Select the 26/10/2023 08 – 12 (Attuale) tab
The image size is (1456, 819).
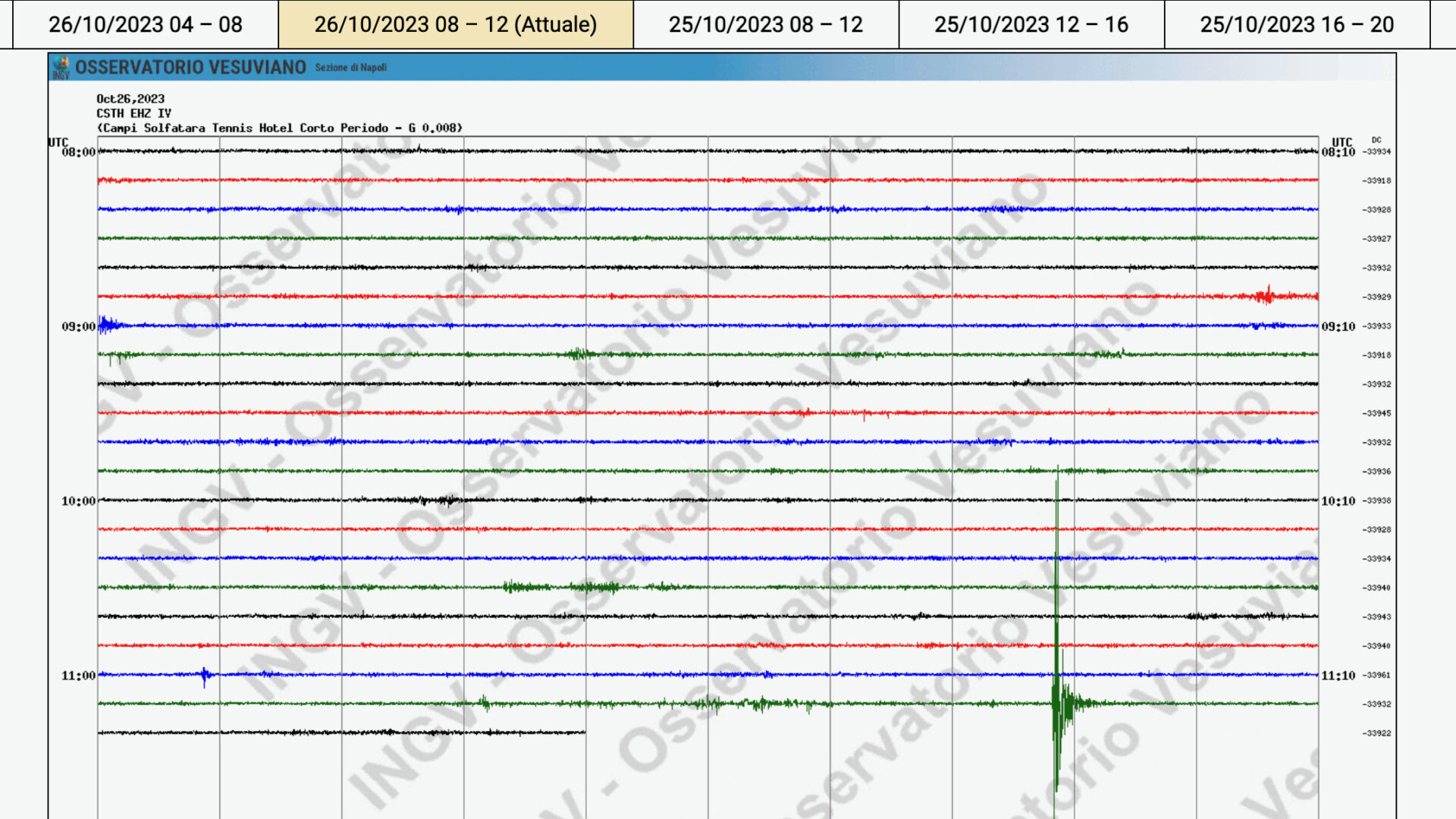pyautogui.click(x=456, y=24)
